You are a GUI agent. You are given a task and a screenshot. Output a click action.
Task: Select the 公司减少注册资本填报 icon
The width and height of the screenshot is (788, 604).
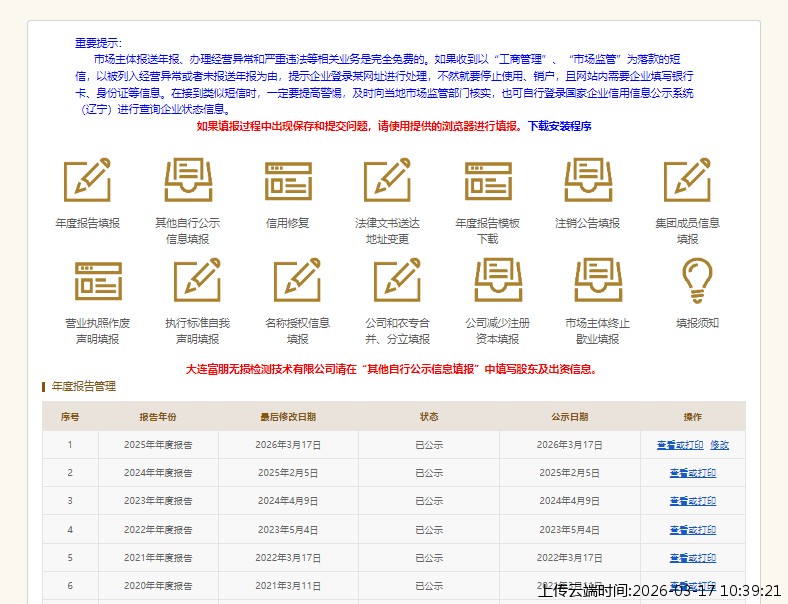tap(497, 281)
